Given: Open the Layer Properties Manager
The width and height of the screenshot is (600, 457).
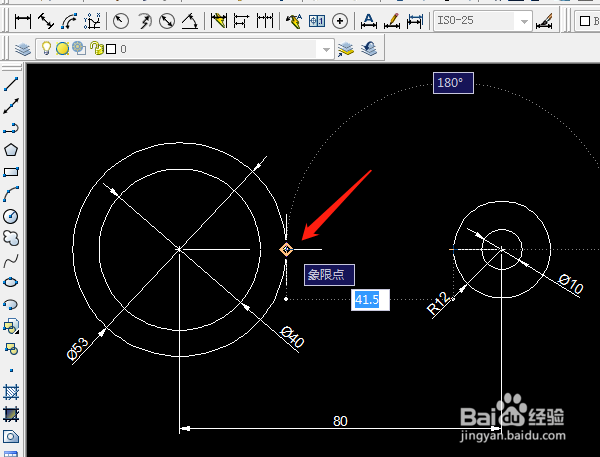Looking at the screenshot, I should click(23, 49).
